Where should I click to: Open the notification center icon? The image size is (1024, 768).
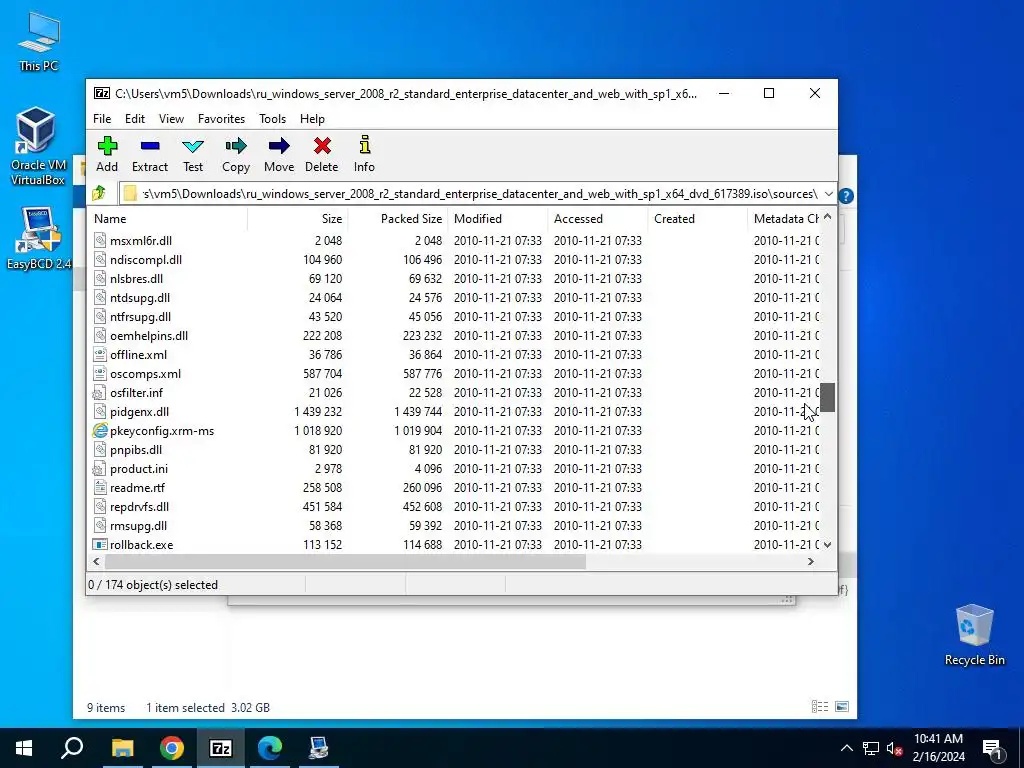click(992, 748)
